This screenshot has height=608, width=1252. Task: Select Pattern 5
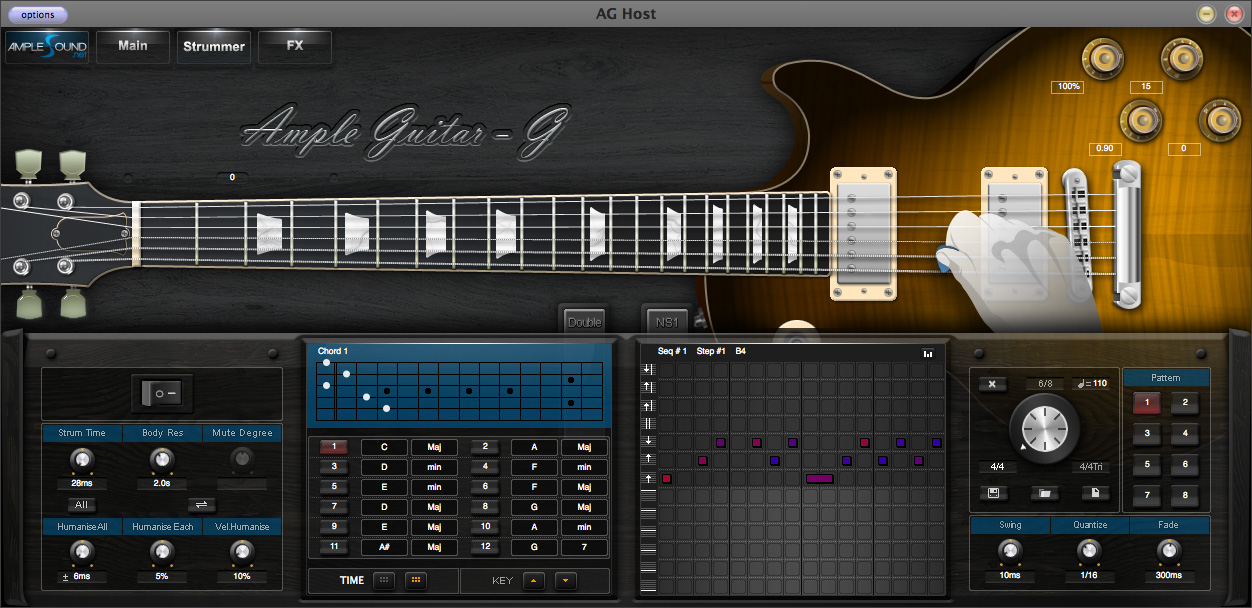1147,465
